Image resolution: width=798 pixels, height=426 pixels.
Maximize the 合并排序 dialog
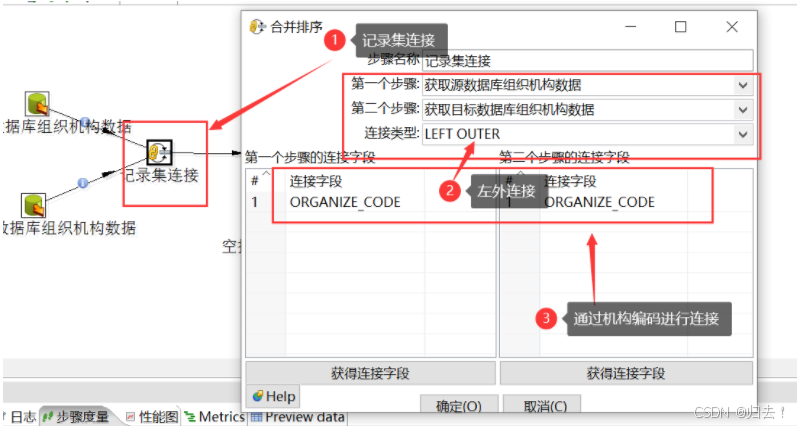pos(680,26)
